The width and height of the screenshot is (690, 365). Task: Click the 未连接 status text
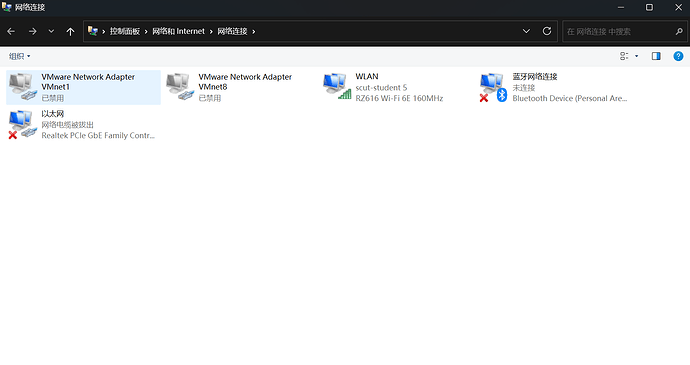[524, 88]
